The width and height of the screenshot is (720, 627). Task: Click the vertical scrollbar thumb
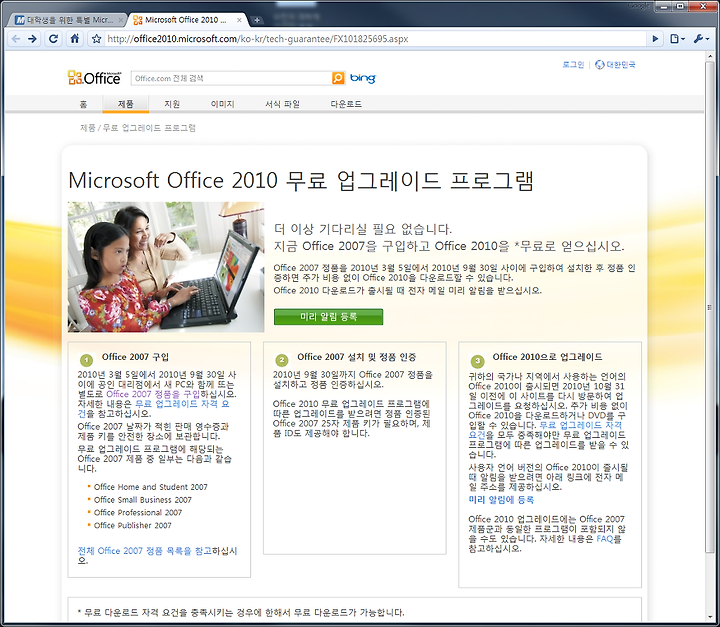point(710,307)
